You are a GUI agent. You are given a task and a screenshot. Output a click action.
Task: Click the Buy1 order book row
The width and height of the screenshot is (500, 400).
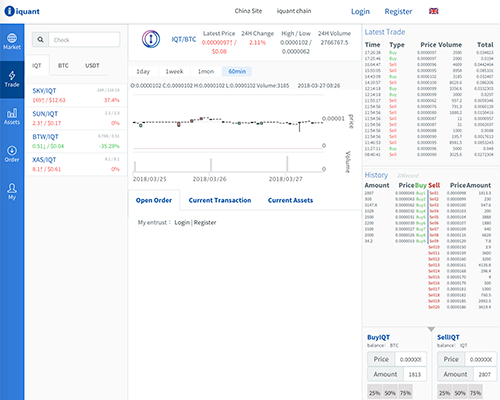coord(395,193)
